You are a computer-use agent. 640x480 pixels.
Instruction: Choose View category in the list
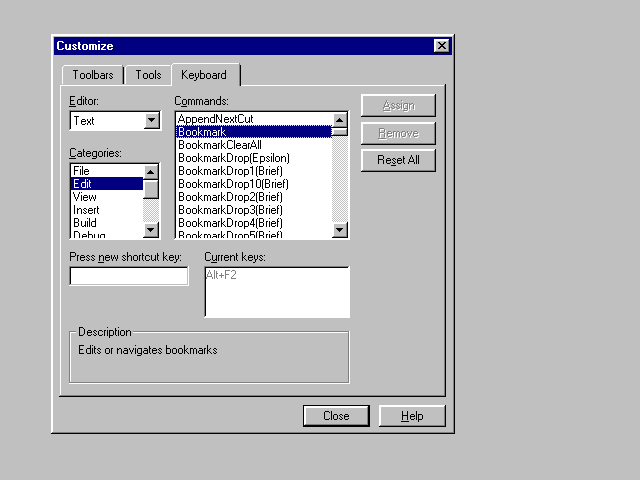(85, 197)
